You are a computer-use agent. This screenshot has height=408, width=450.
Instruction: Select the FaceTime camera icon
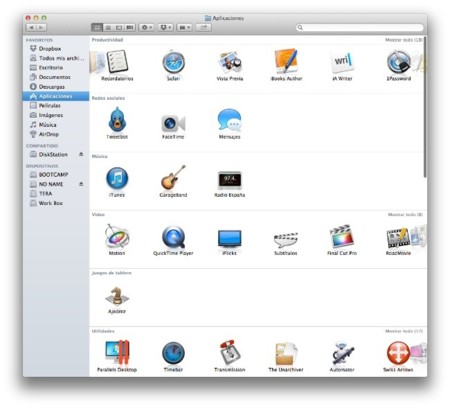pyautogui.click(x=173, y=124)
